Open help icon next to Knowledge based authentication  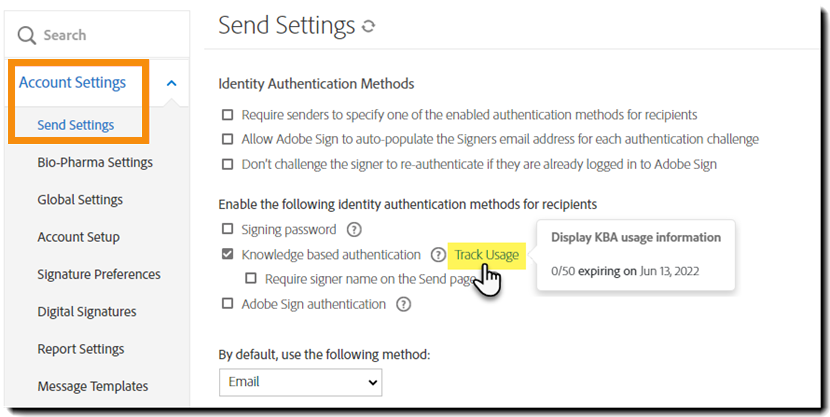coord(438,255)
